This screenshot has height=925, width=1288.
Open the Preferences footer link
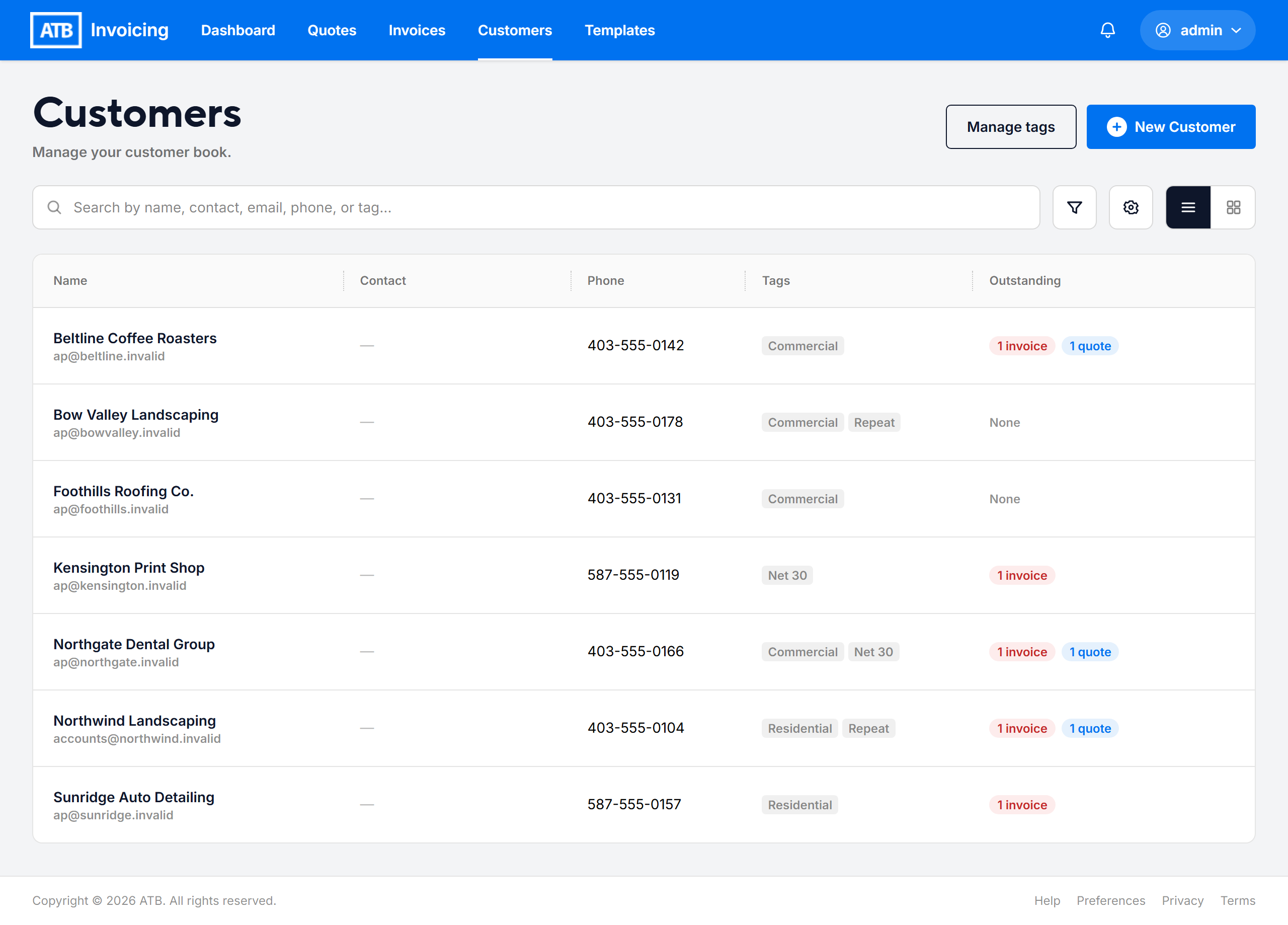point(1110,900)
